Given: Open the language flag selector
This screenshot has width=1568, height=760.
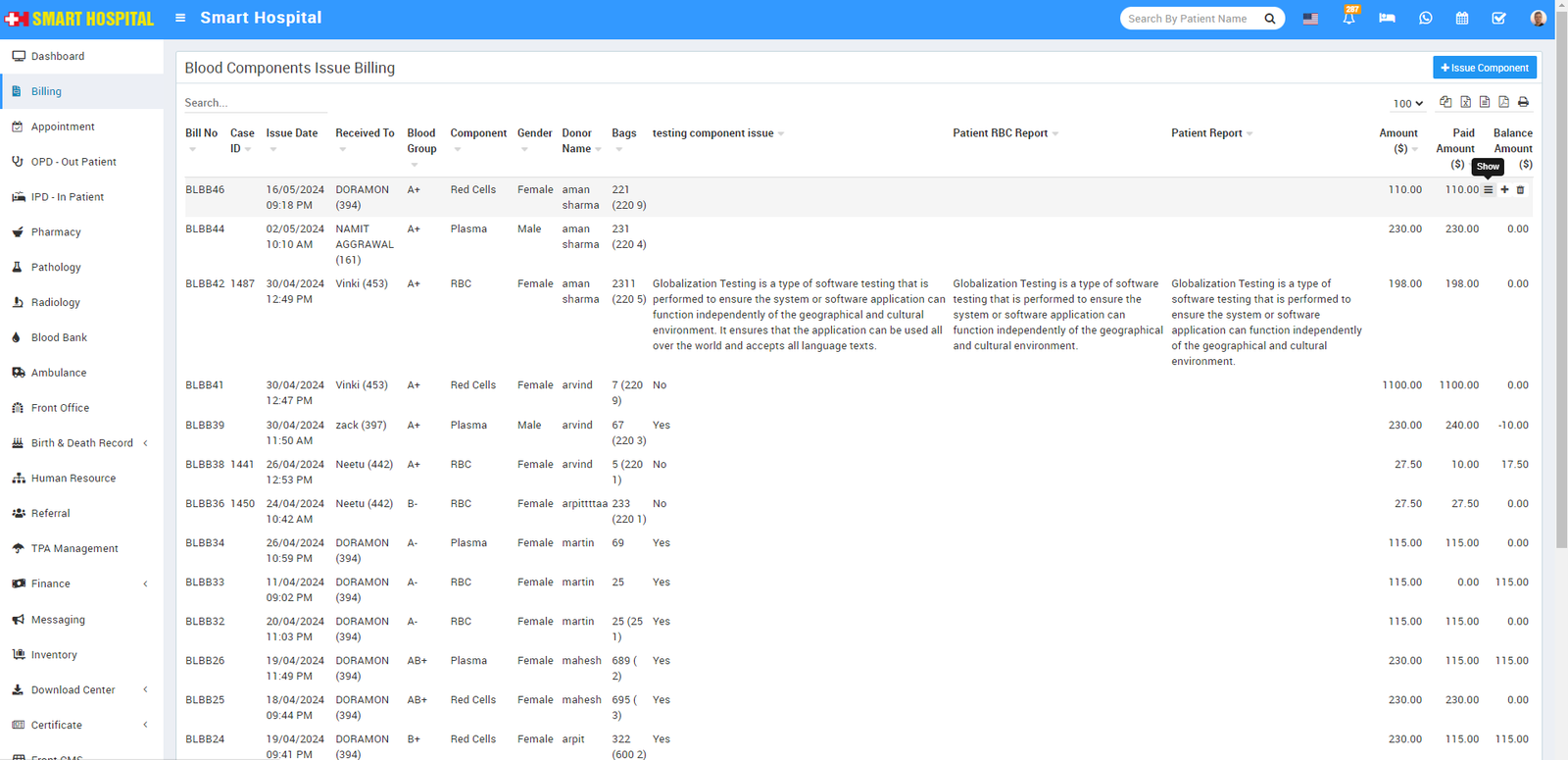Looking at the screenshot, I should [1310, 19].
